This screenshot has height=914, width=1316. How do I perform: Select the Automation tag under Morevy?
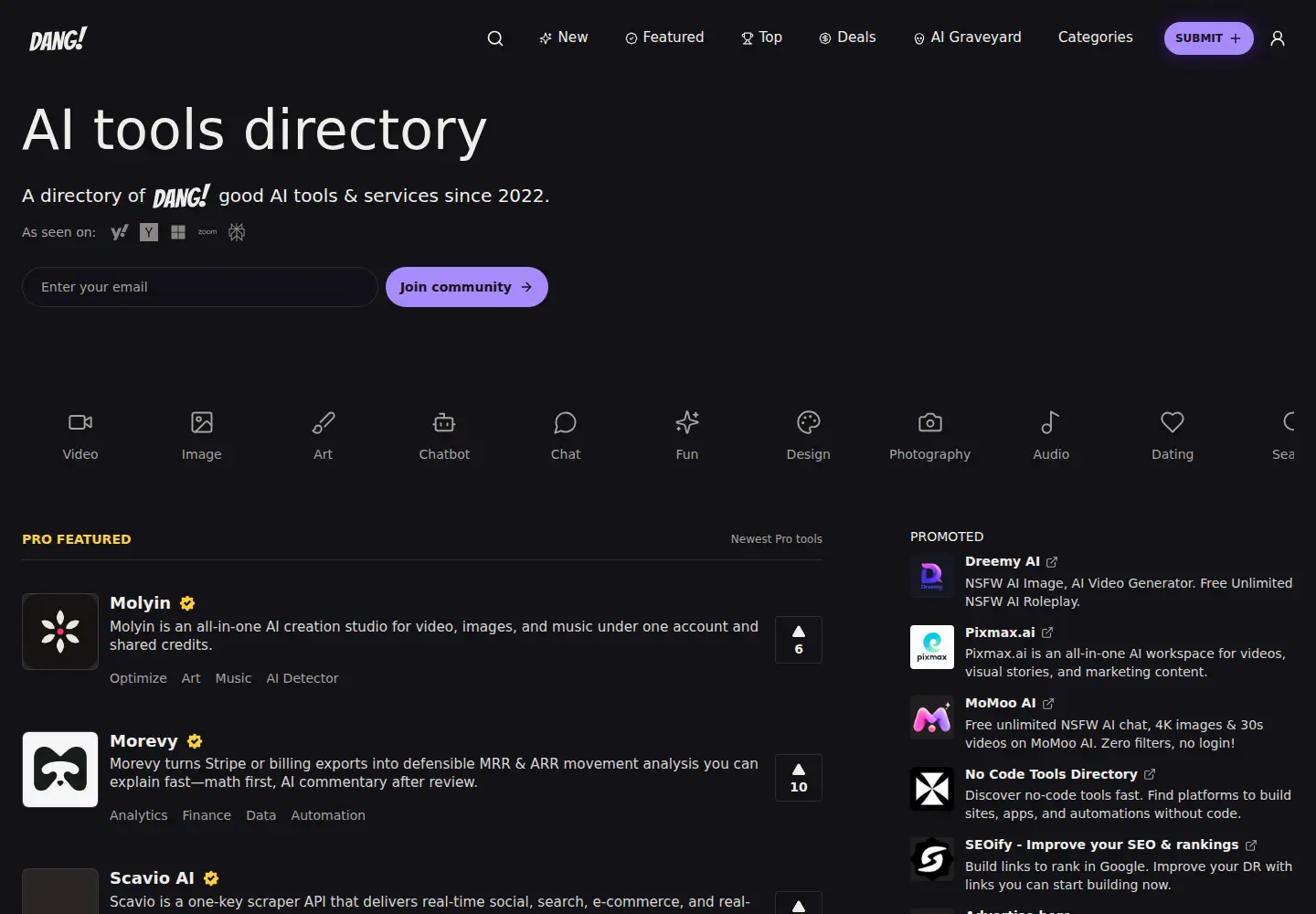[x=328, y=815]
